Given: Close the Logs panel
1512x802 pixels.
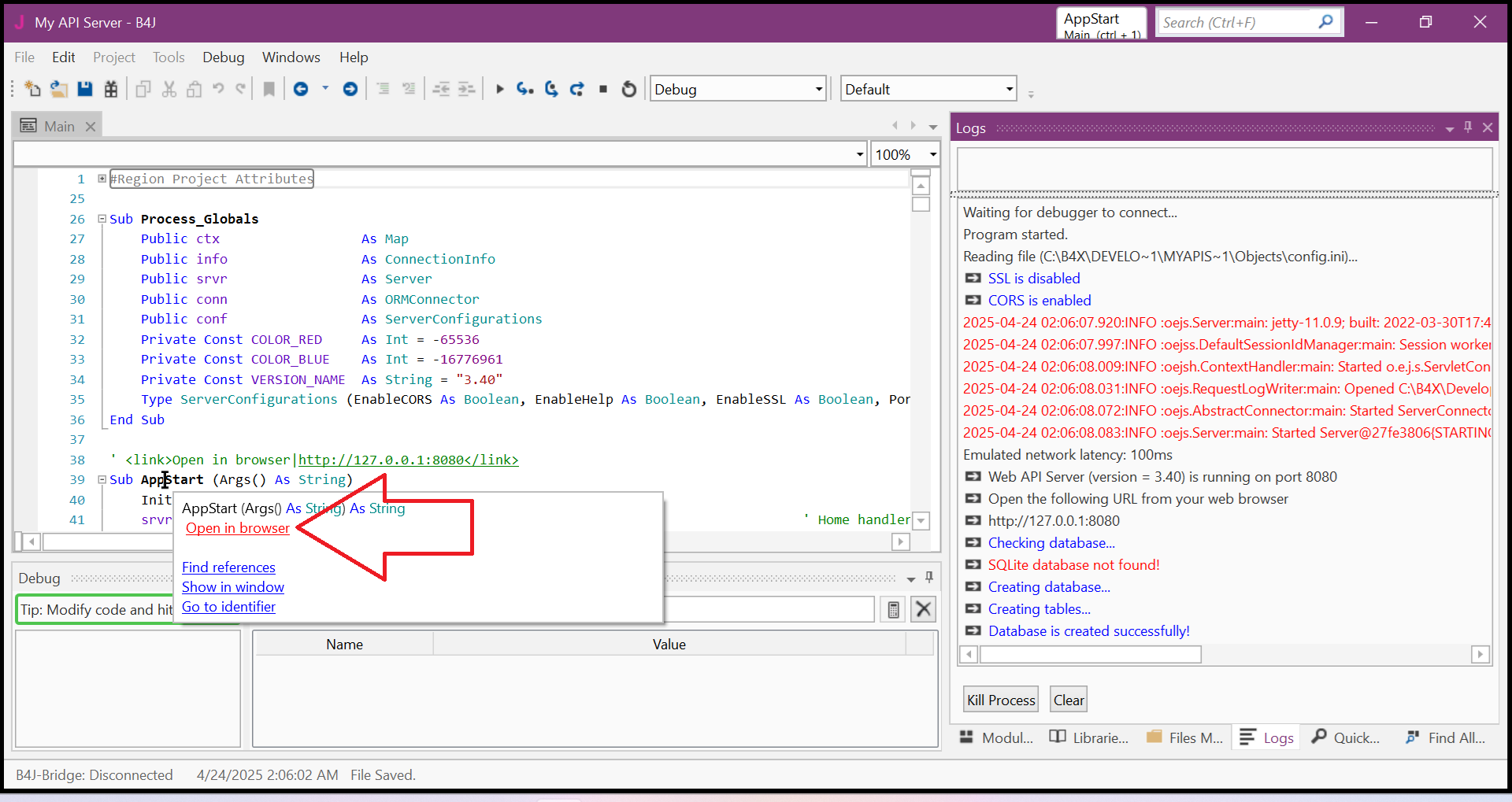Looking at the screenshot, I should [1488, 128].
